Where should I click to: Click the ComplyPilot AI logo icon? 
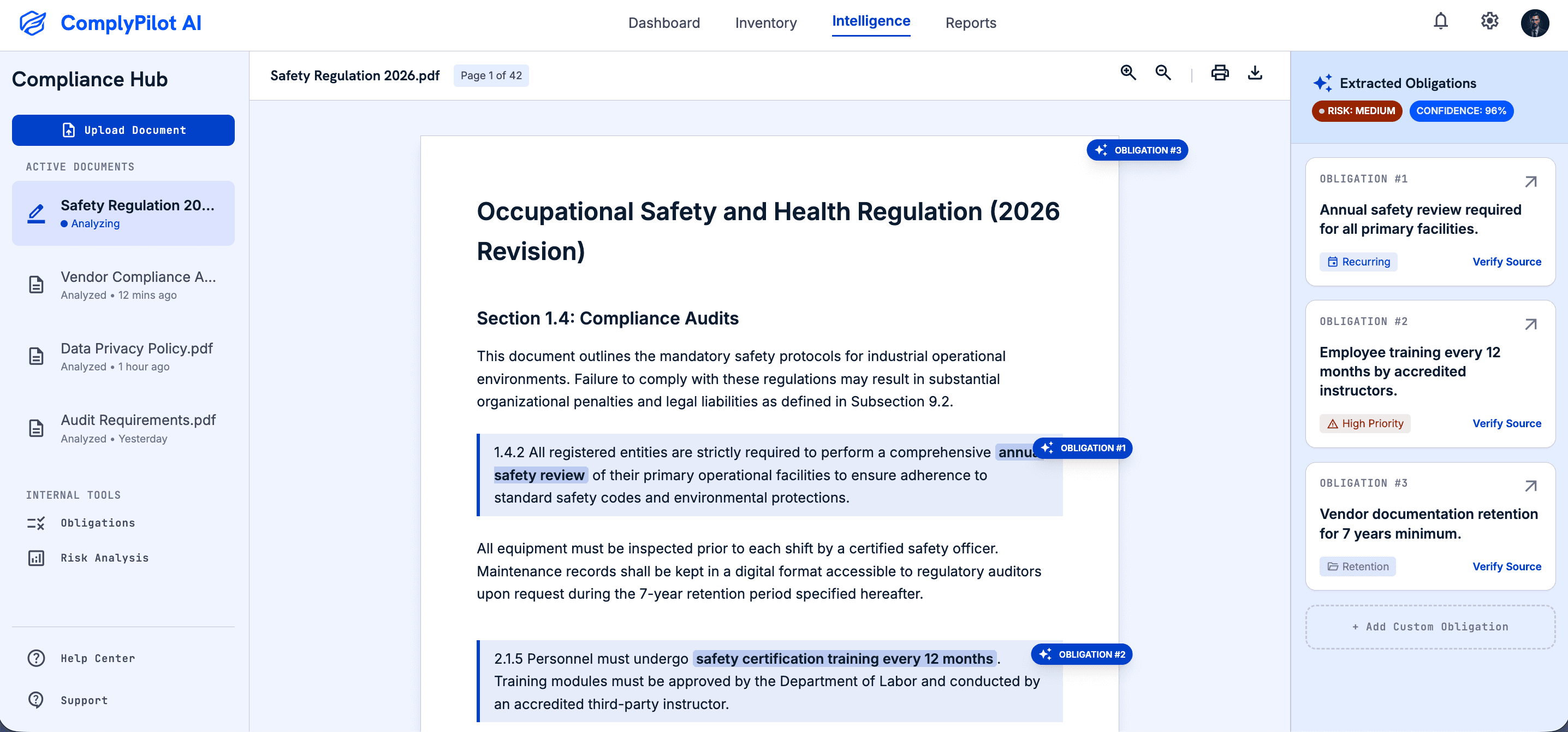click(33, 23)
